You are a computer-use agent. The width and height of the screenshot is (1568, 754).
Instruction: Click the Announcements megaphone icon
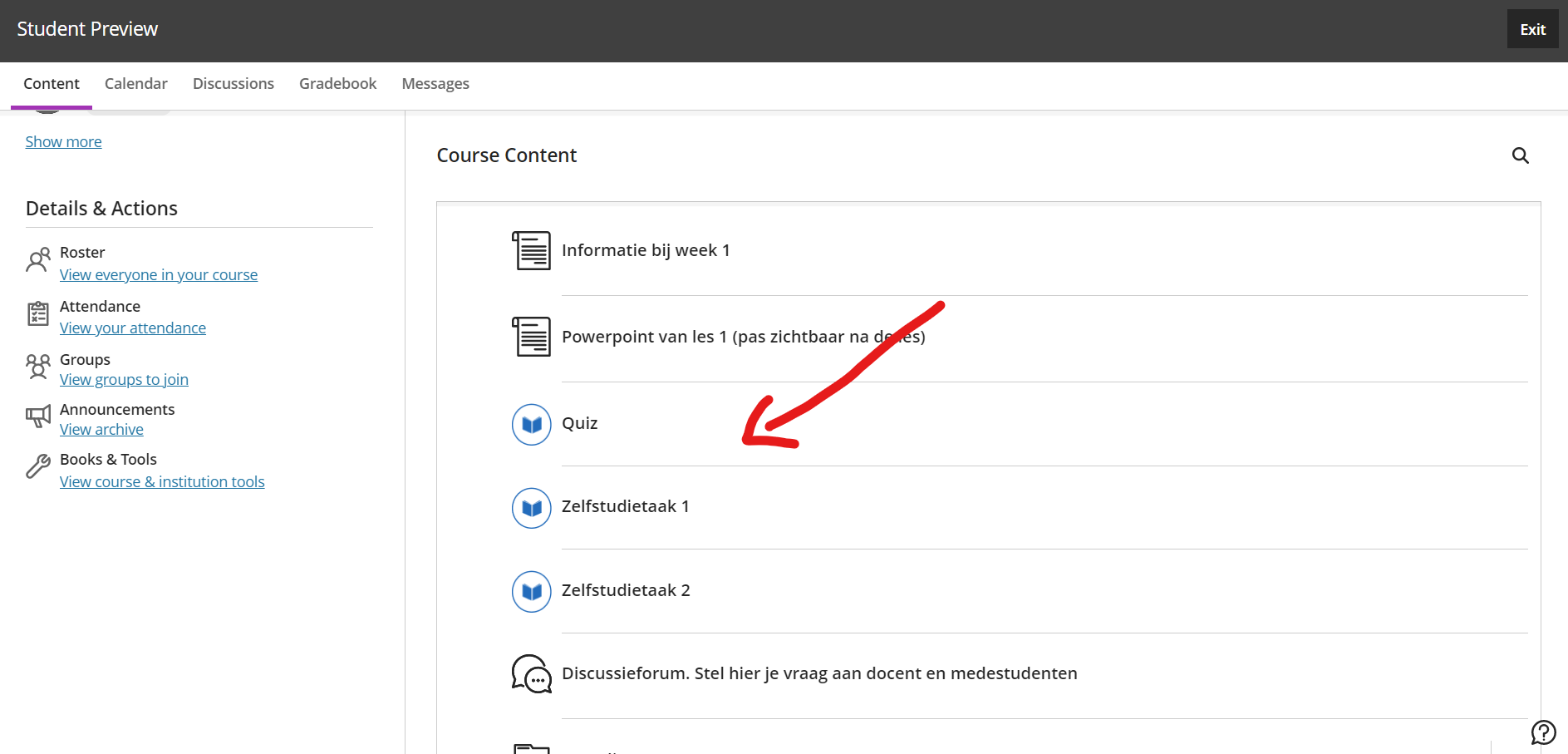[x=37, y=416]
